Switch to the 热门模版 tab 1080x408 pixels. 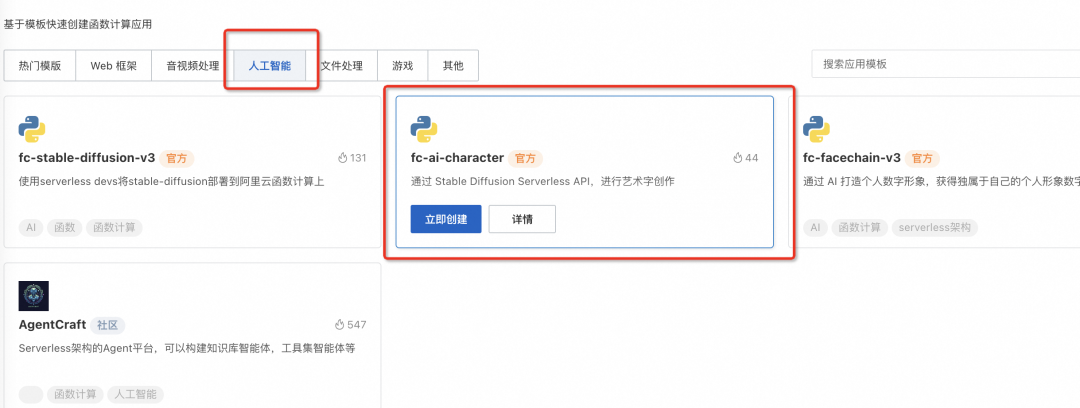point(40,66)
